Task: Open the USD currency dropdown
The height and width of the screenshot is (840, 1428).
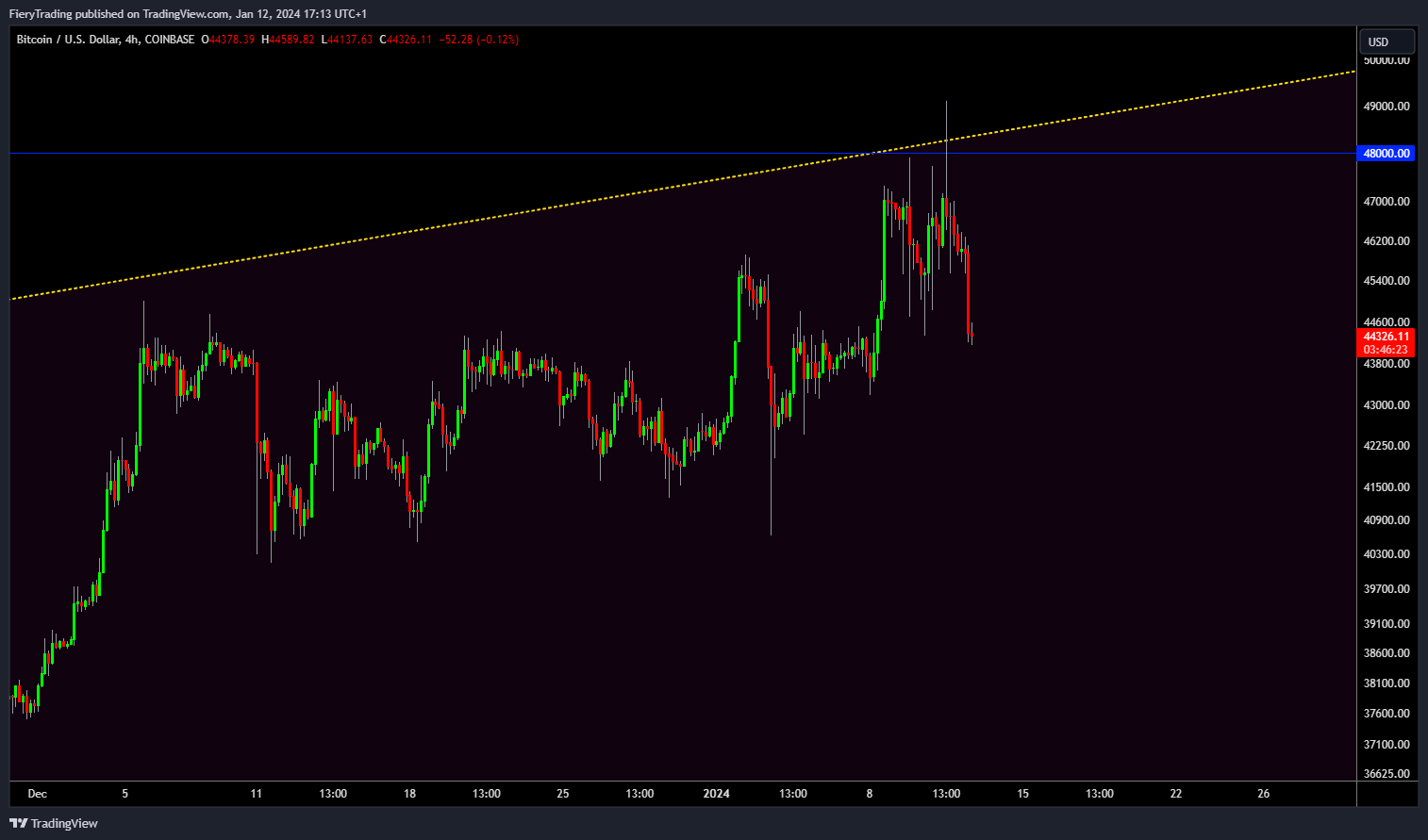Action: 1386,41
